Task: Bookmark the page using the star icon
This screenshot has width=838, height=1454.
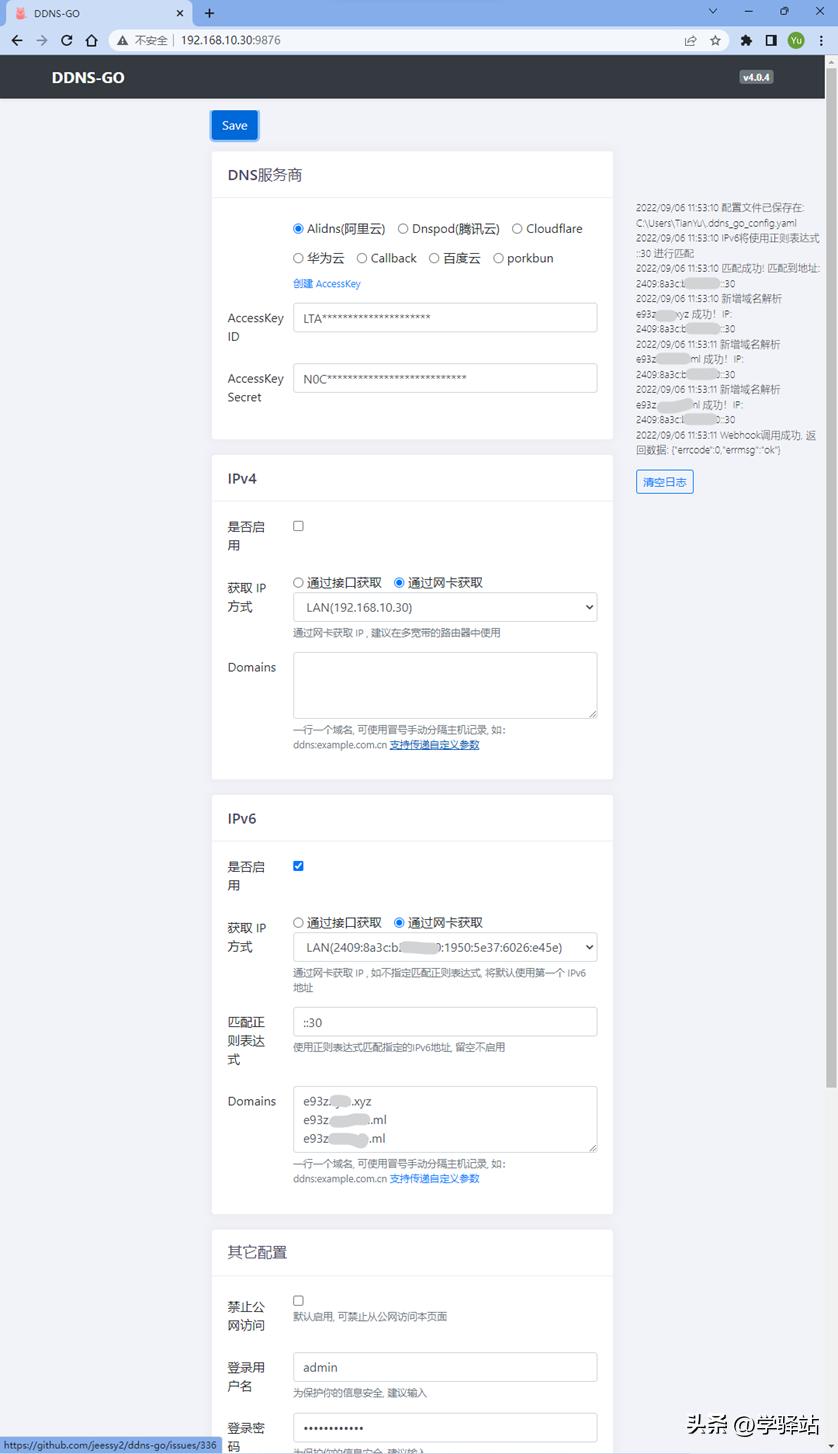Action: pos(716,42)
